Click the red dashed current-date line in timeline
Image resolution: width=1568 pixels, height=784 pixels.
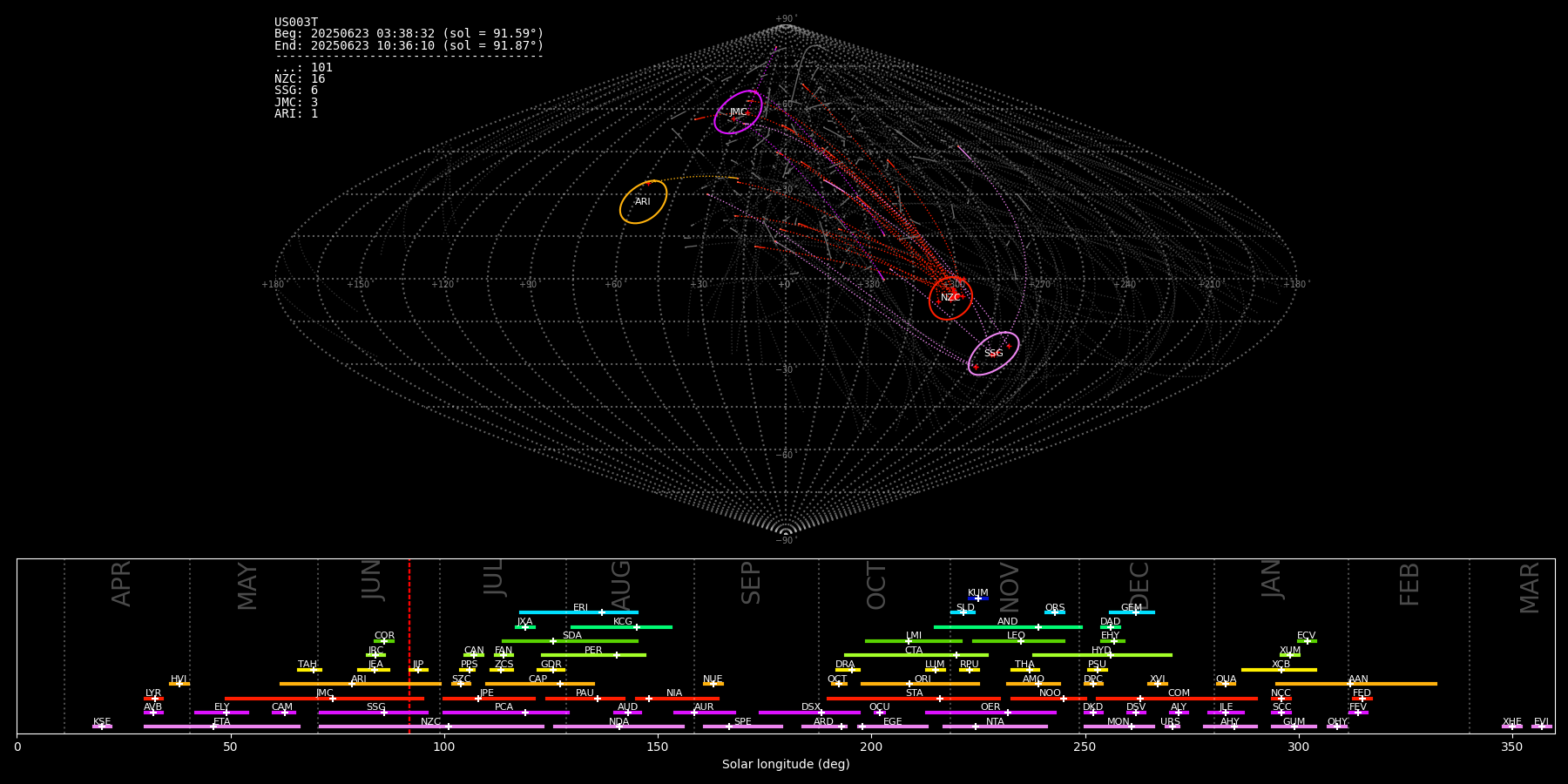click(x=409, y=645)
